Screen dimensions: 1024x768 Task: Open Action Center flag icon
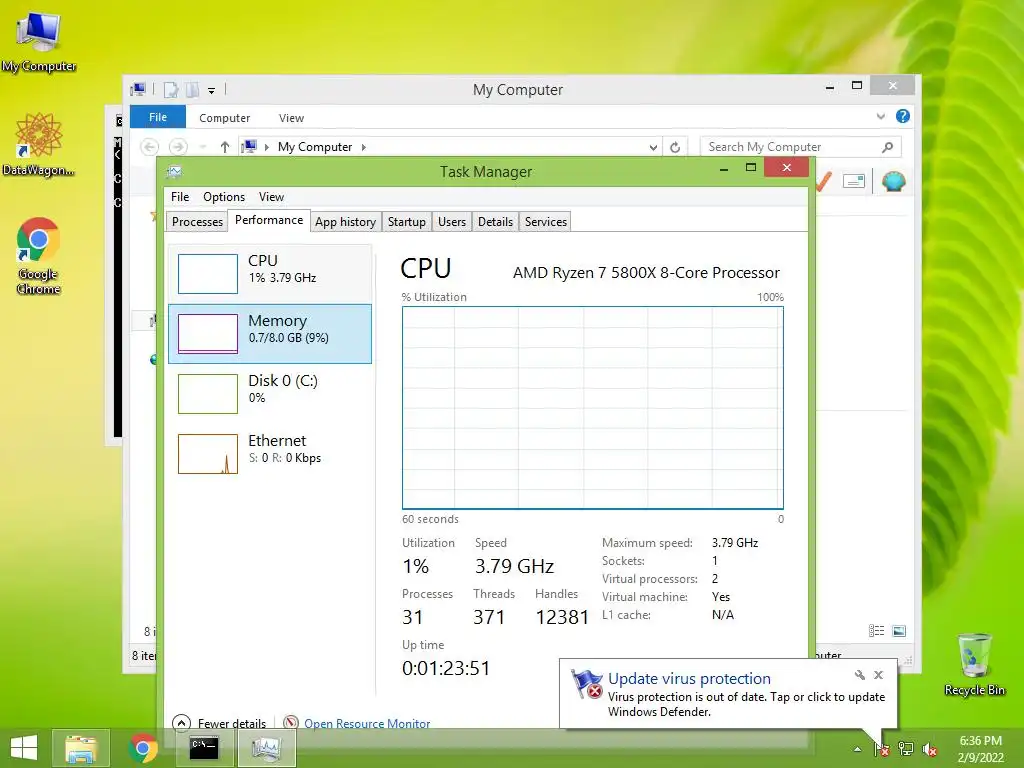[x=881, y=749]
